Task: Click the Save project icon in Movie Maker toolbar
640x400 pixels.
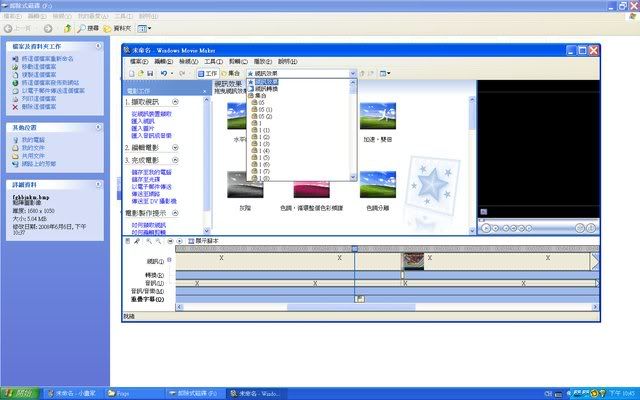Action: coord(150,73)
